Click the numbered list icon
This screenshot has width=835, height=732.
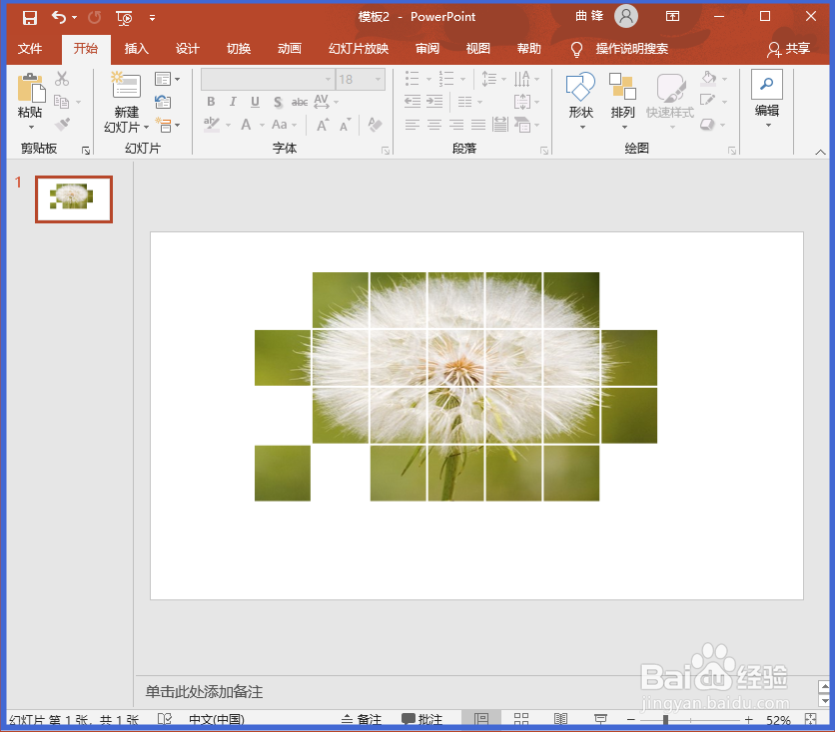tap(446, 79)
